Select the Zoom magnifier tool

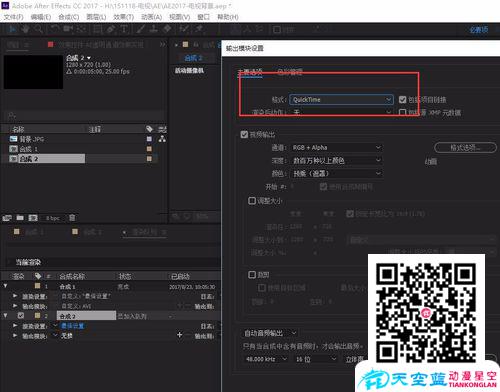tap(38, 29)
